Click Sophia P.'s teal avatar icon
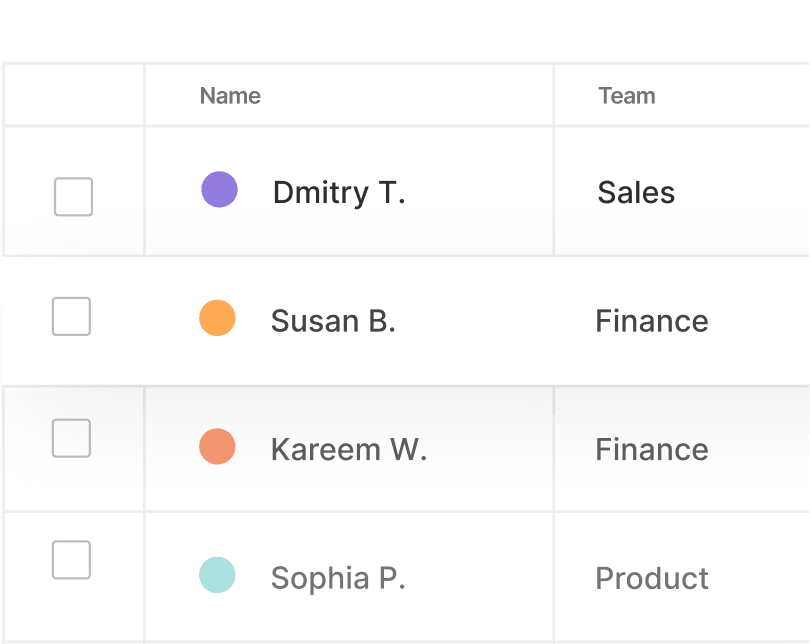 point(217,576)
